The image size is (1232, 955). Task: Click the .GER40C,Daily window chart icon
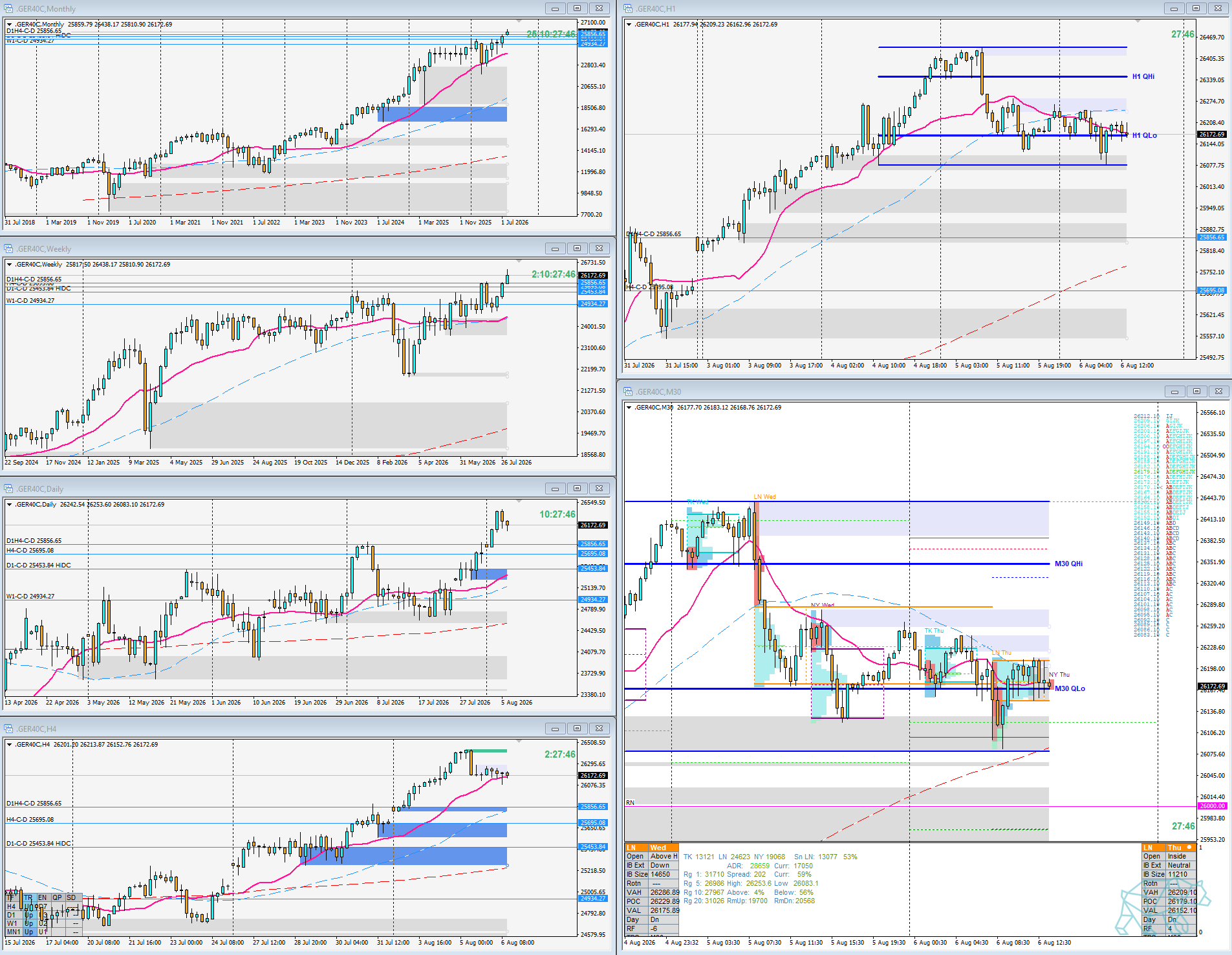[9, 488]
